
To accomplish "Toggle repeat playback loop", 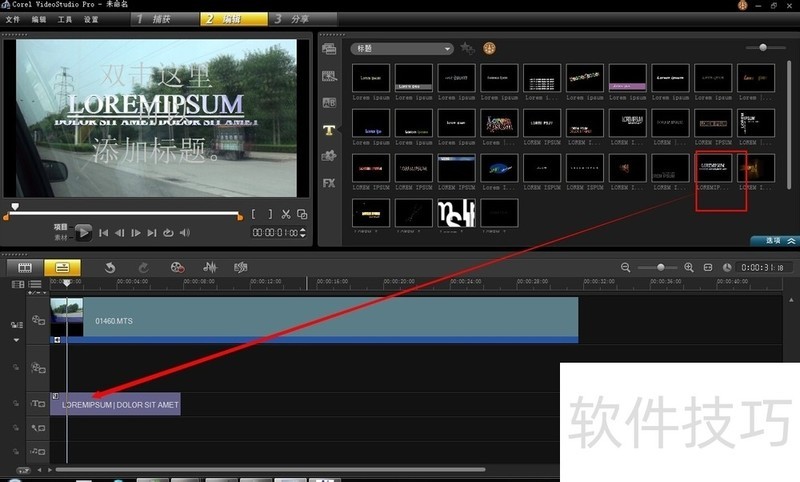I will tap(168, 233).
